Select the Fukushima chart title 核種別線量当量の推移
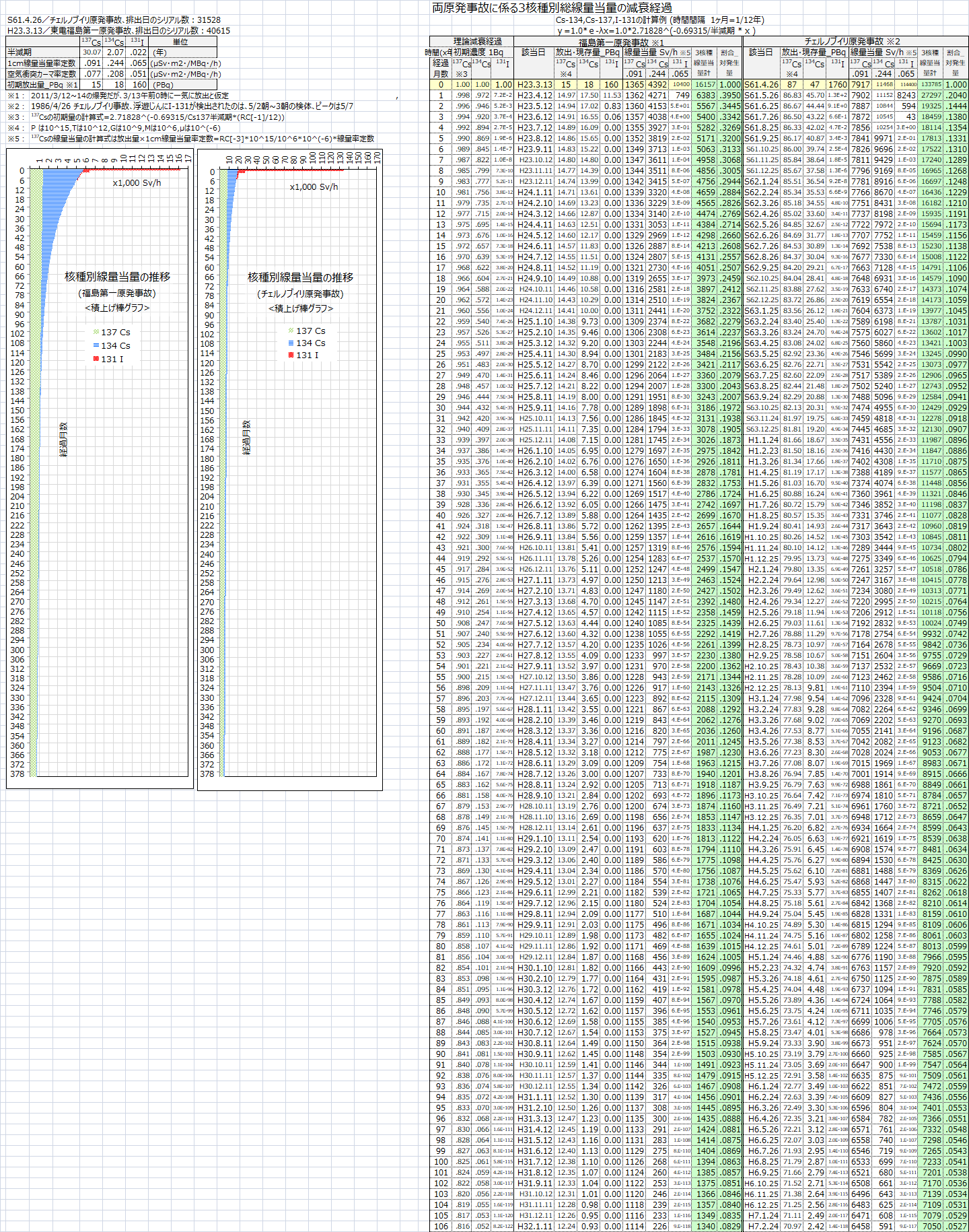Viewport: 969px width, 1232px height. (x=118, y=277)
